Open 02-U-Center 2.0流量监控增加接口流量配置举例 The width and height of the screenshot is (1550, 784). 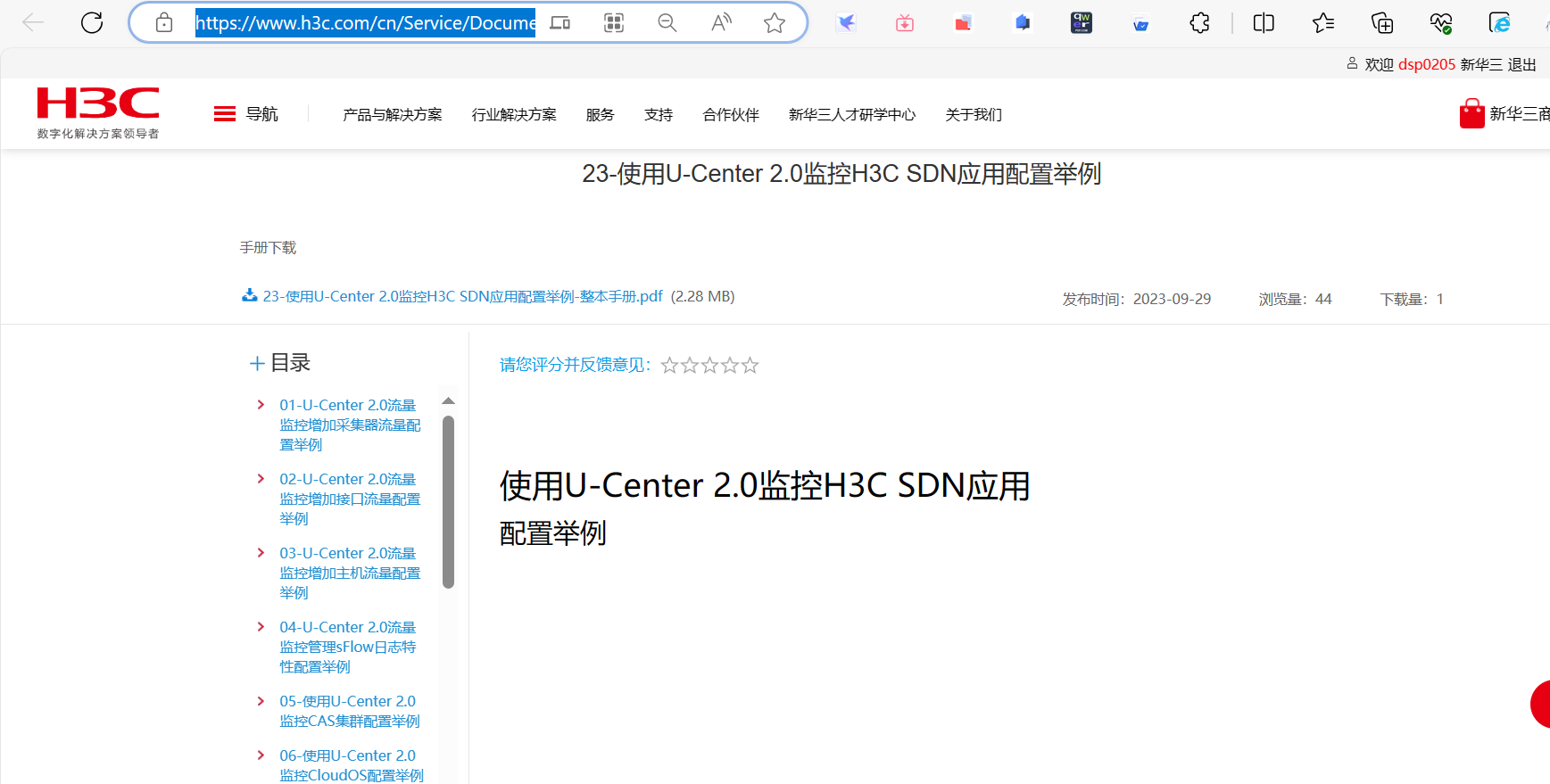pos(350,499)
